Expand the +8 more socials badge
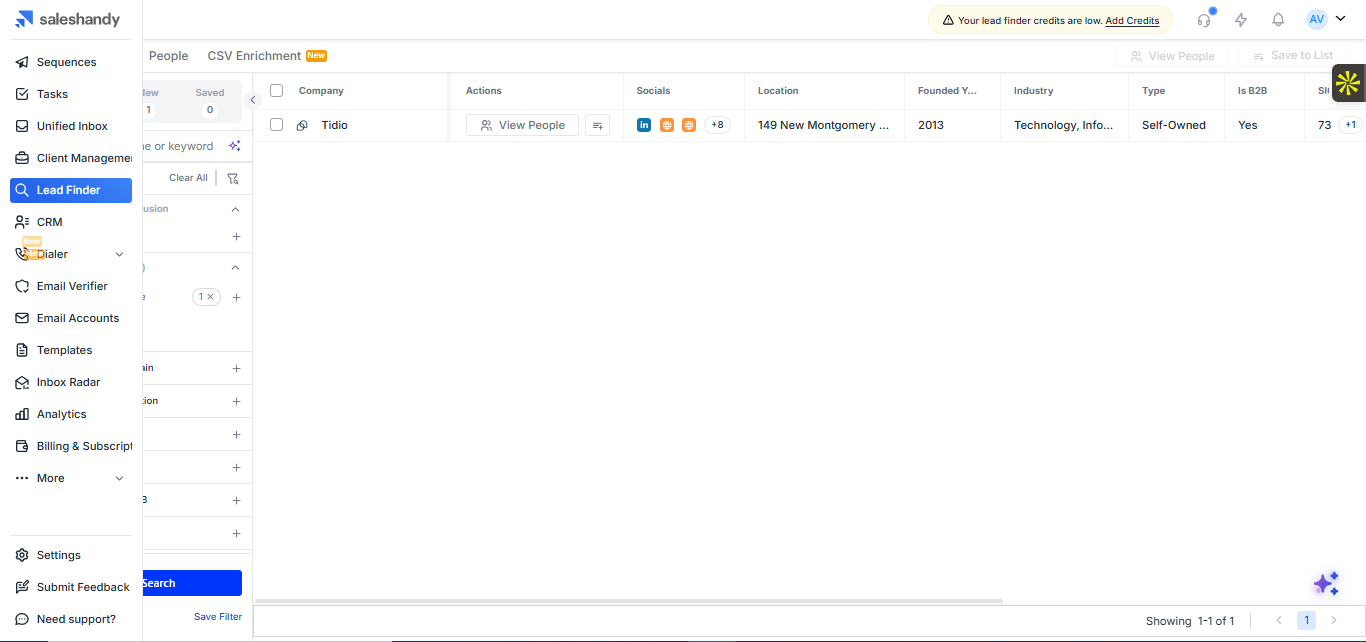This screenshot has height=642, width=1366. (717, 125)
